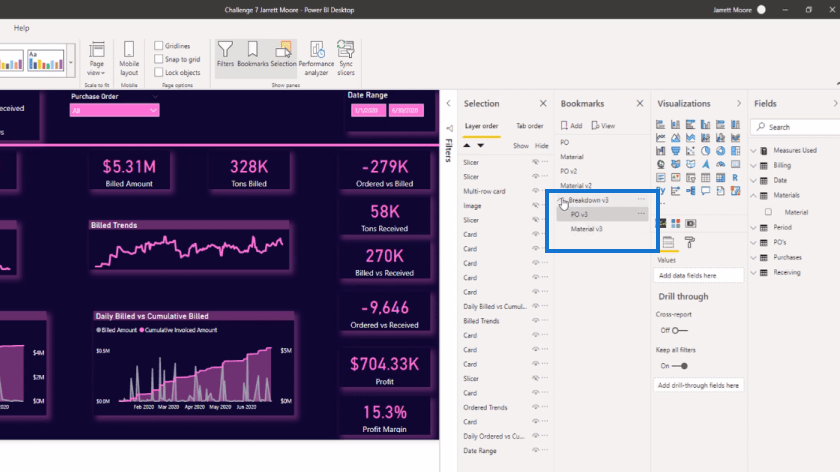This screenshot has width=840, height=472.
Task: Select the gauge visual
Action: coord(721,164)
